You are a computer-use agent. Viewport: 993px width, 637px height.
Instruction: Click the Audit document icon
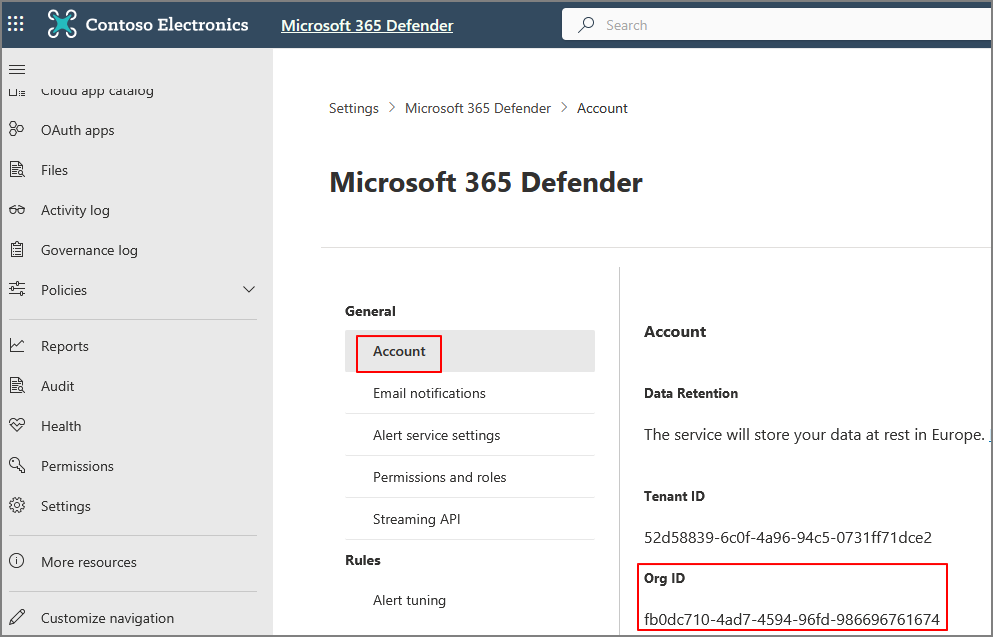click(17, 385)
